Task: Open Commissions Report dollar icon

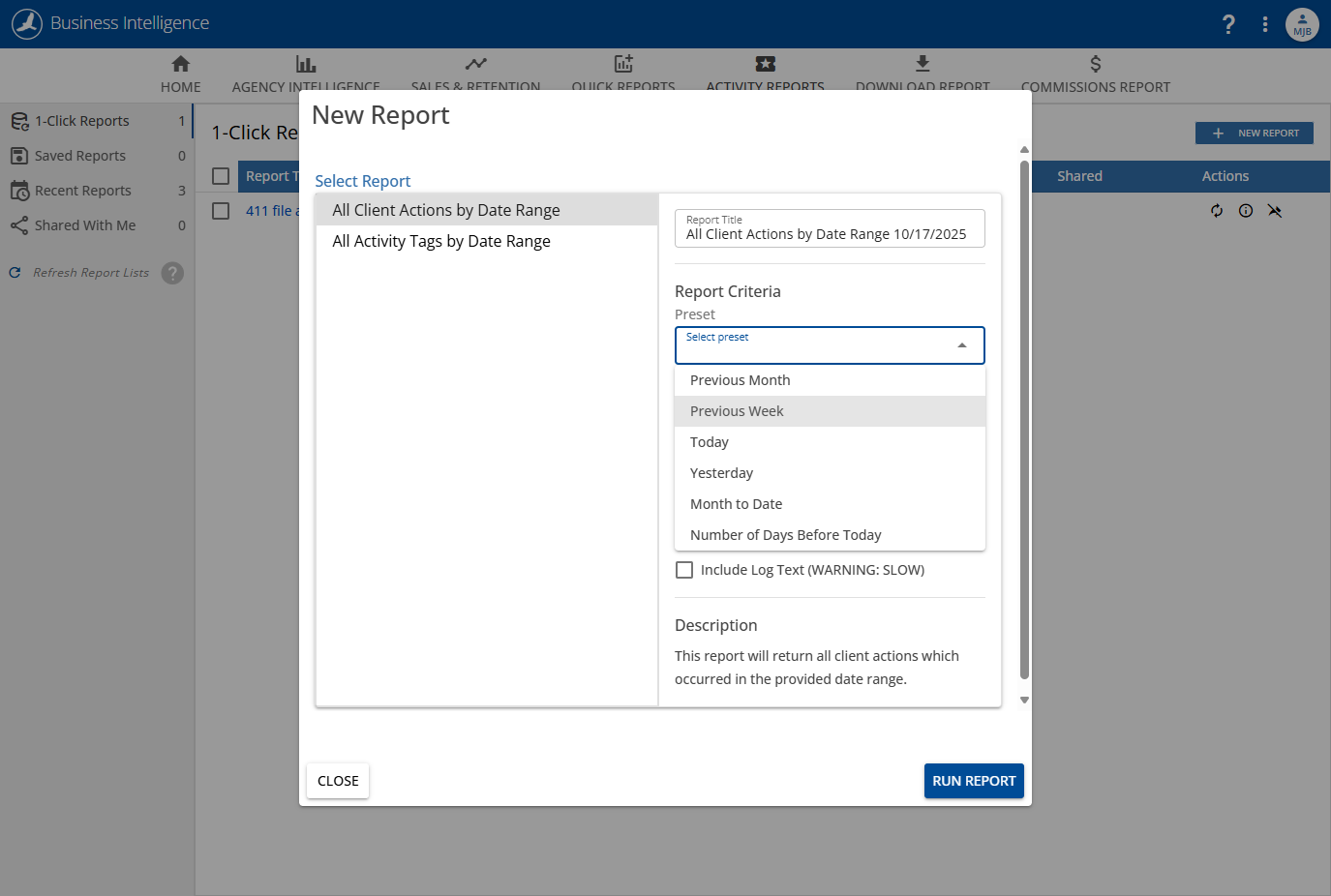Action: point(1096,64)
